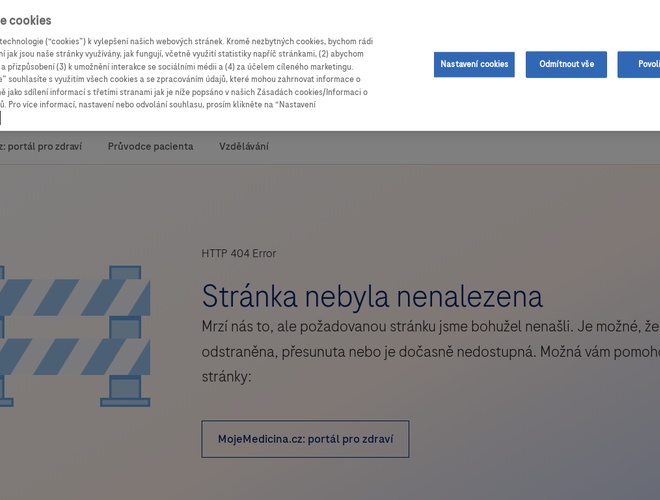
Task: Click the Stránka nebyla nenalezena heading
Action: (372, 296)
